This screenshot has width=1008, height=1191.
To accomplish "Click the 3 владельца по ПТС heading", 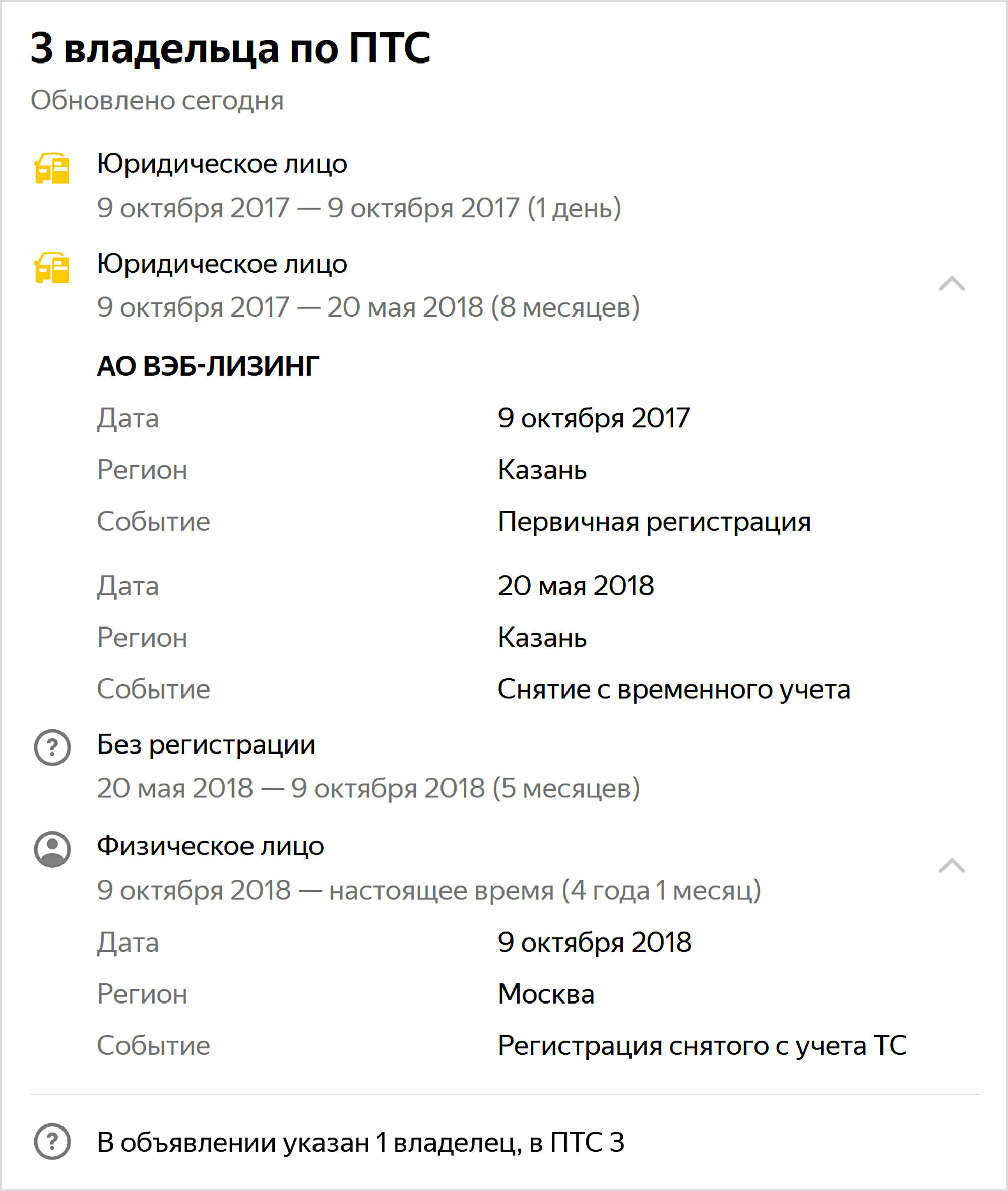I will 230,48.
